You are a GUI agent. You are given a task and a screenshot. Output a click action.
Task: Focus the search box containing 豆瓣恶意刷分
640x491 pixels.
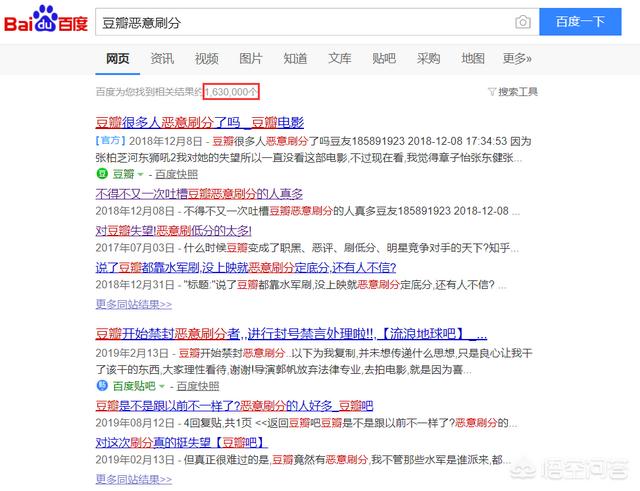pos(317,22)
